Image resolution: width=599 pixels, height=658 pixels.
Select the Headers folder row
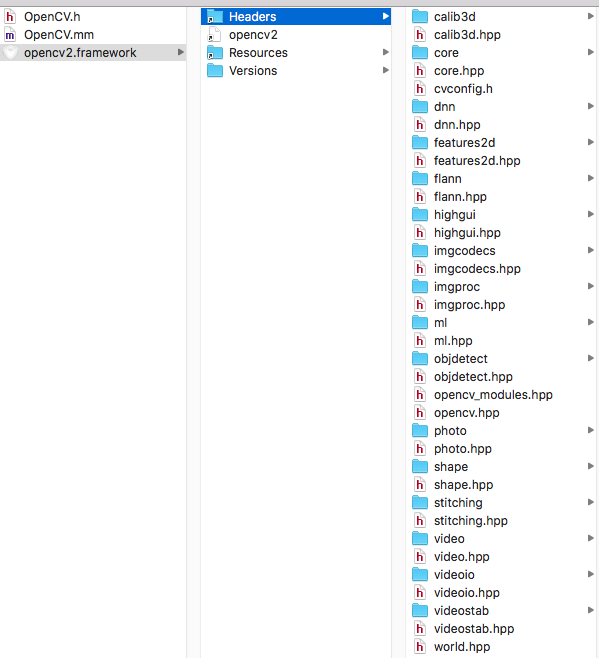click(296, 17)
